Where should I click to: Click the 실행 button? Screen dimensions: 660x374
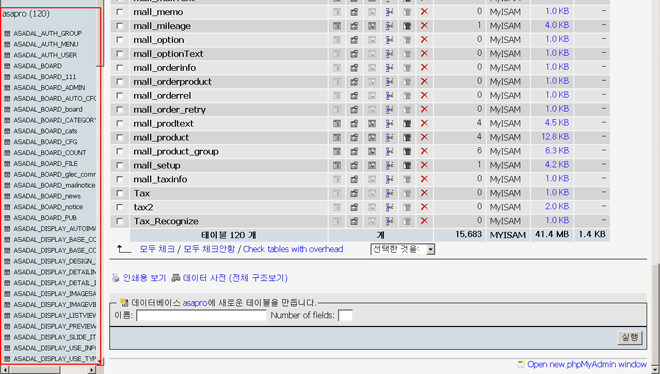tap(630, 337)
